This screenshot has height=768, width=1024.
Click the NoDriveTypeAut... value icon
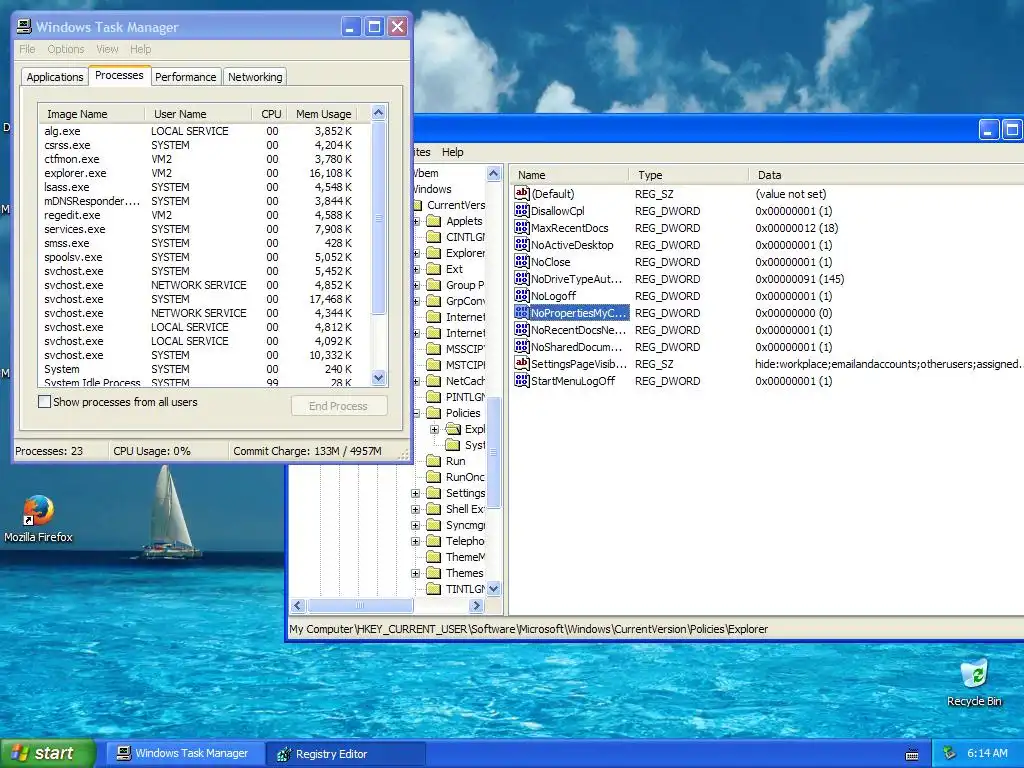click(x=521, y=278)
